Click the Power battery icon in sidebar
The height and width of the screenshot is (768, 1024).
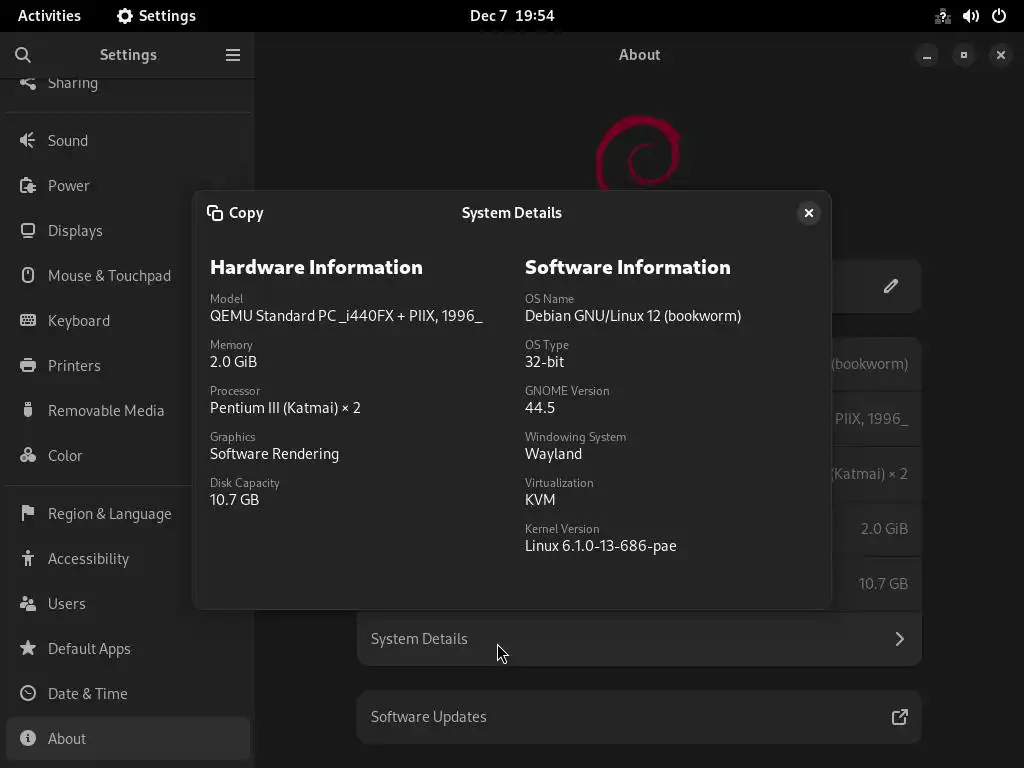tap(27, 185)
